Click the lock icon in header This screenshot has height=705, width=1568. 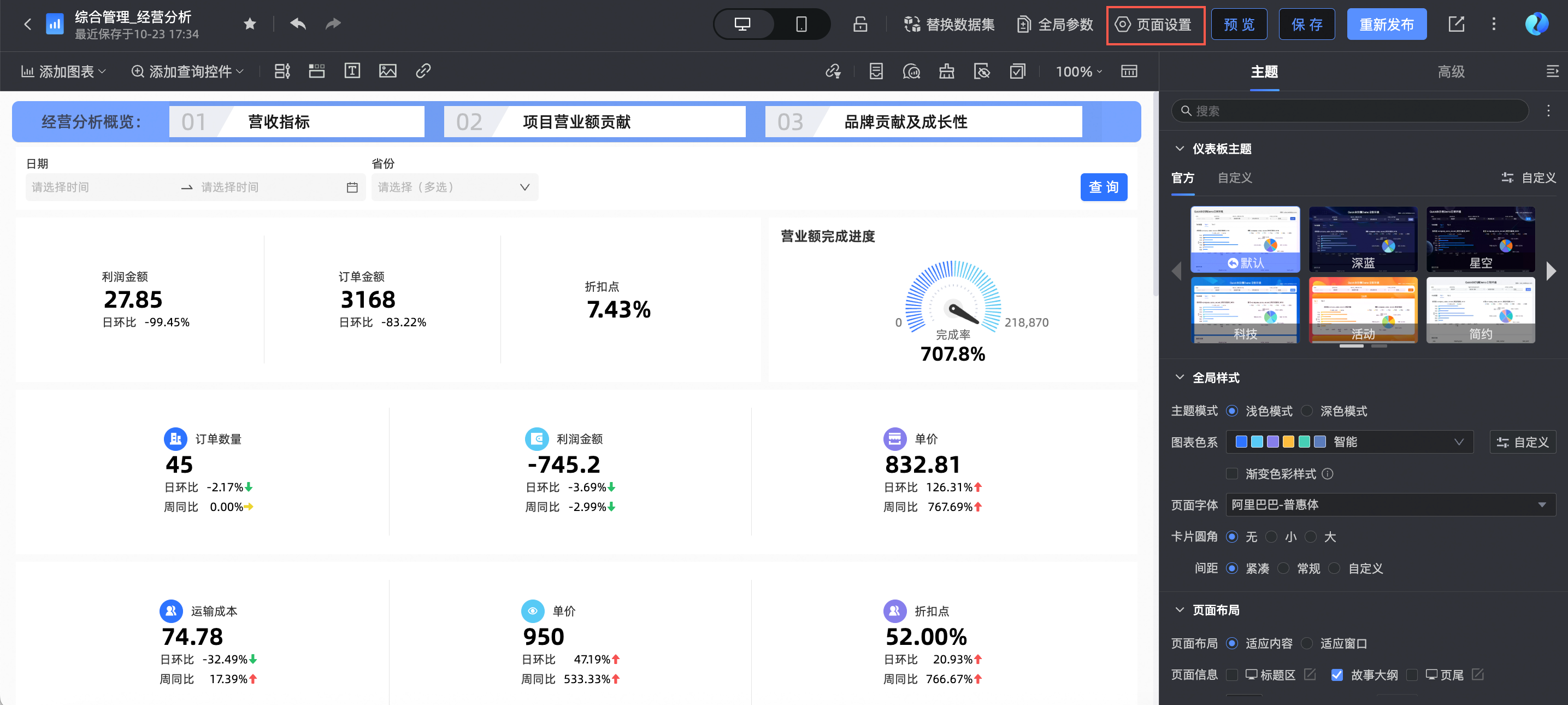[x=859, y=25]
